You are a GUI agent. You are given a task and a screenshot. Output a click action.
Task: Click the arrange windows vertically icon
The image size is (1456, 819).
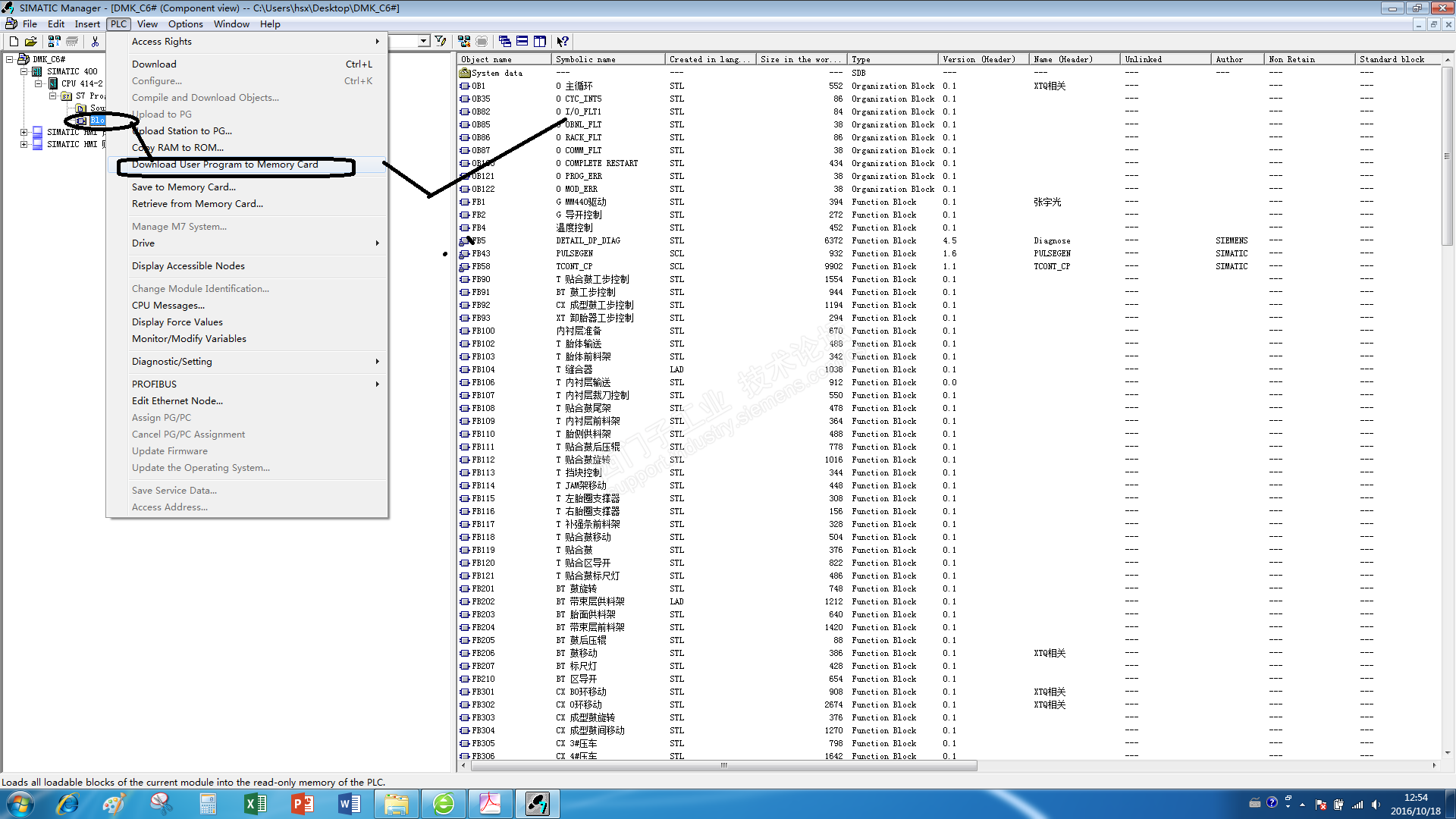click(x=540, y=42)
